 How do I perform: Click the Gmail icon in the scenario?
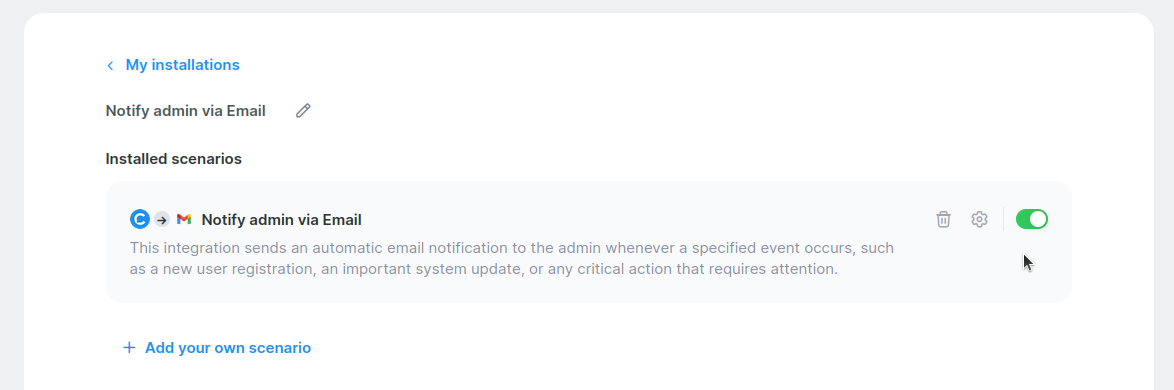184,219
